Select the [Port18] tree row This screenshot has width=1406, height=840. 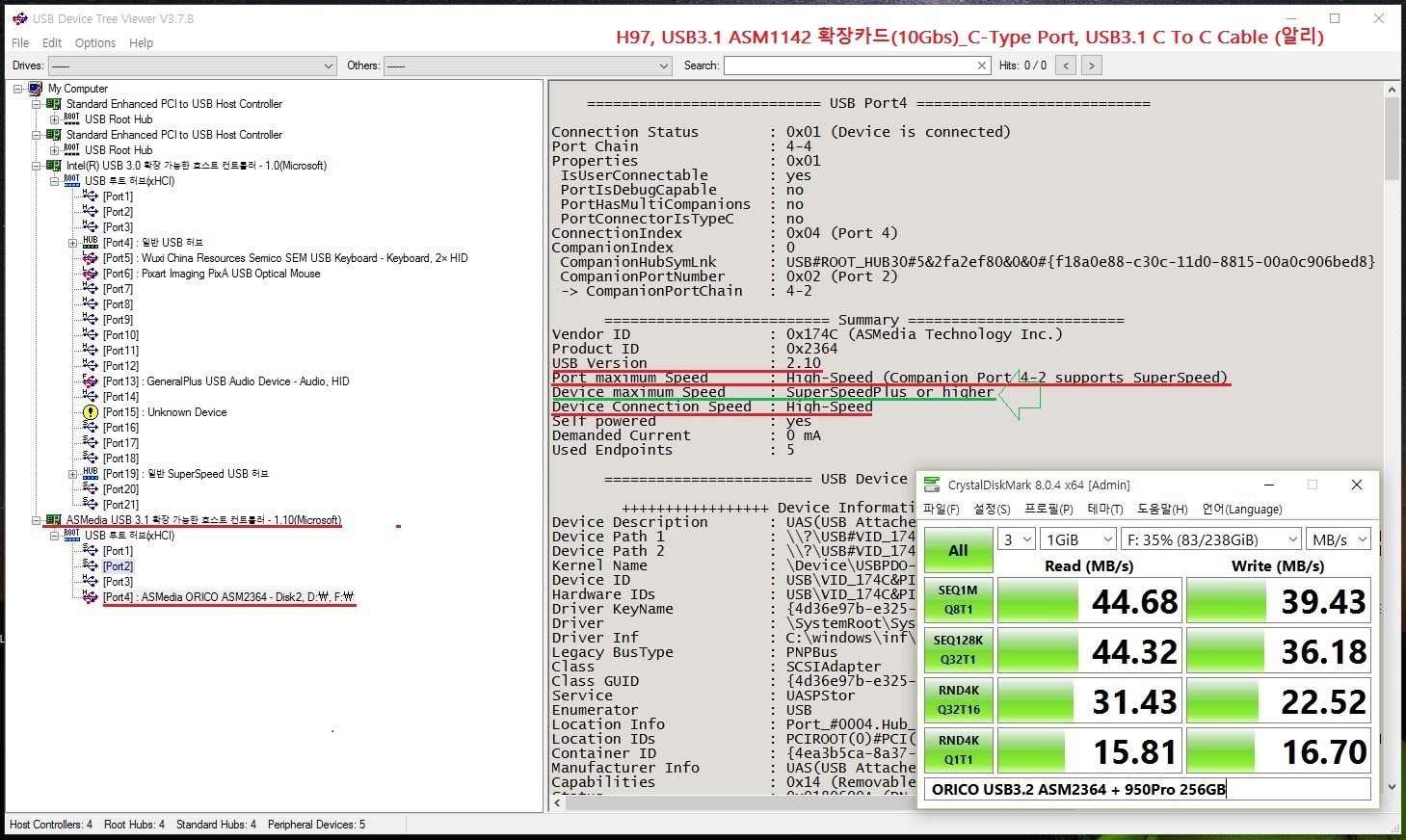click(121, 459)
